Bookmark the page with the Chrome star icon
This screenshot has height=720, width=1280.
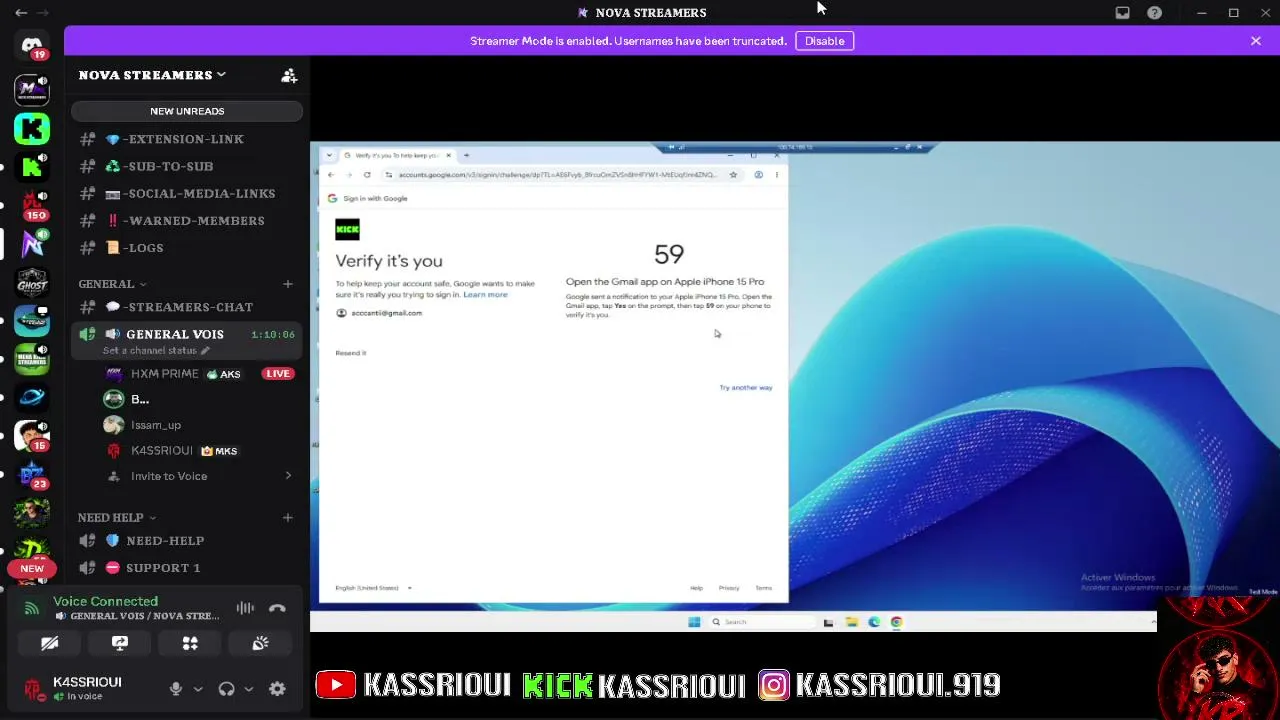(x=733, y=175)
